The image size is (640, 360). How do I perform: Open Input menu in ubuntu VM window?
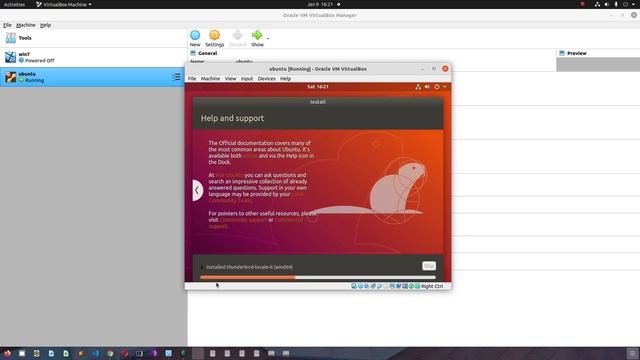click(247, 78)
